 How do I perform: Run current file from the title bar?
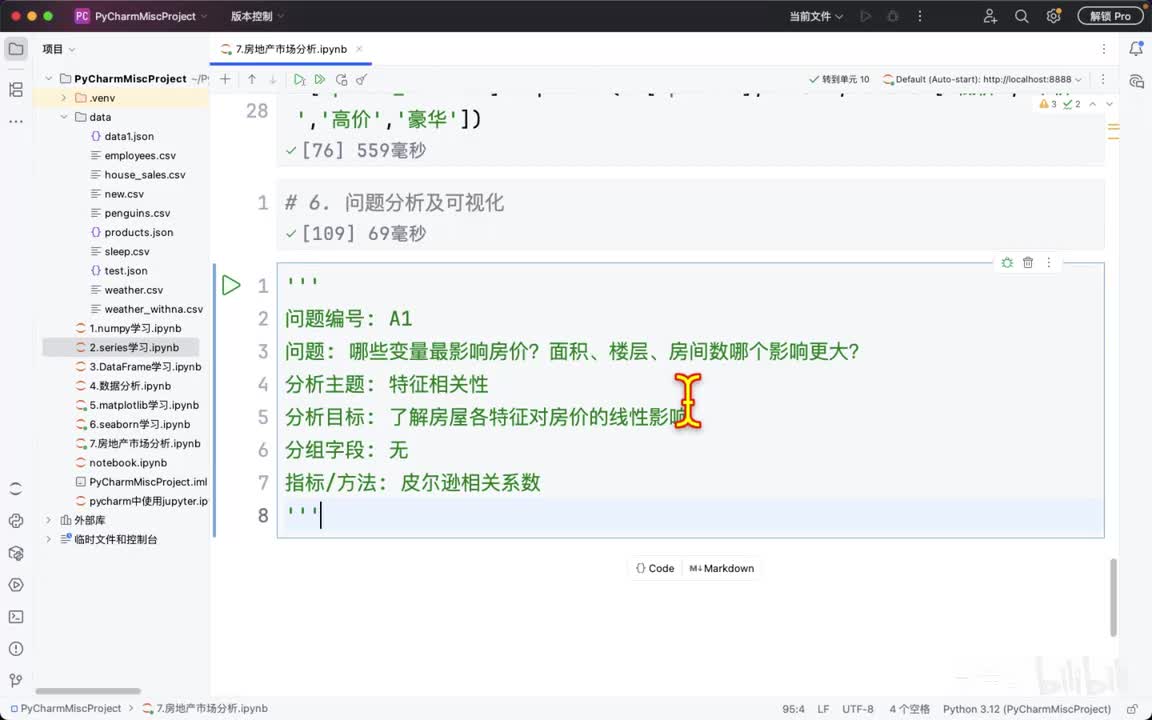tap(865, 16)
